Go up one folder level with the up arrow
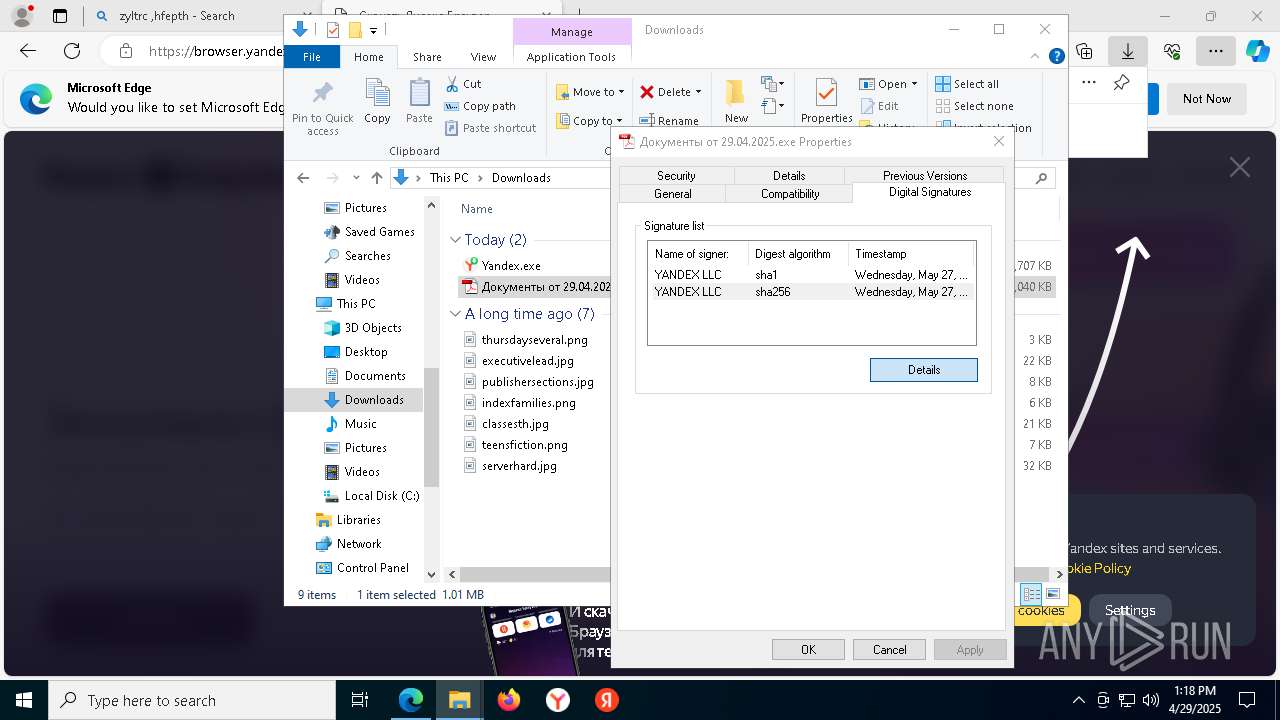 pos(376,178)
